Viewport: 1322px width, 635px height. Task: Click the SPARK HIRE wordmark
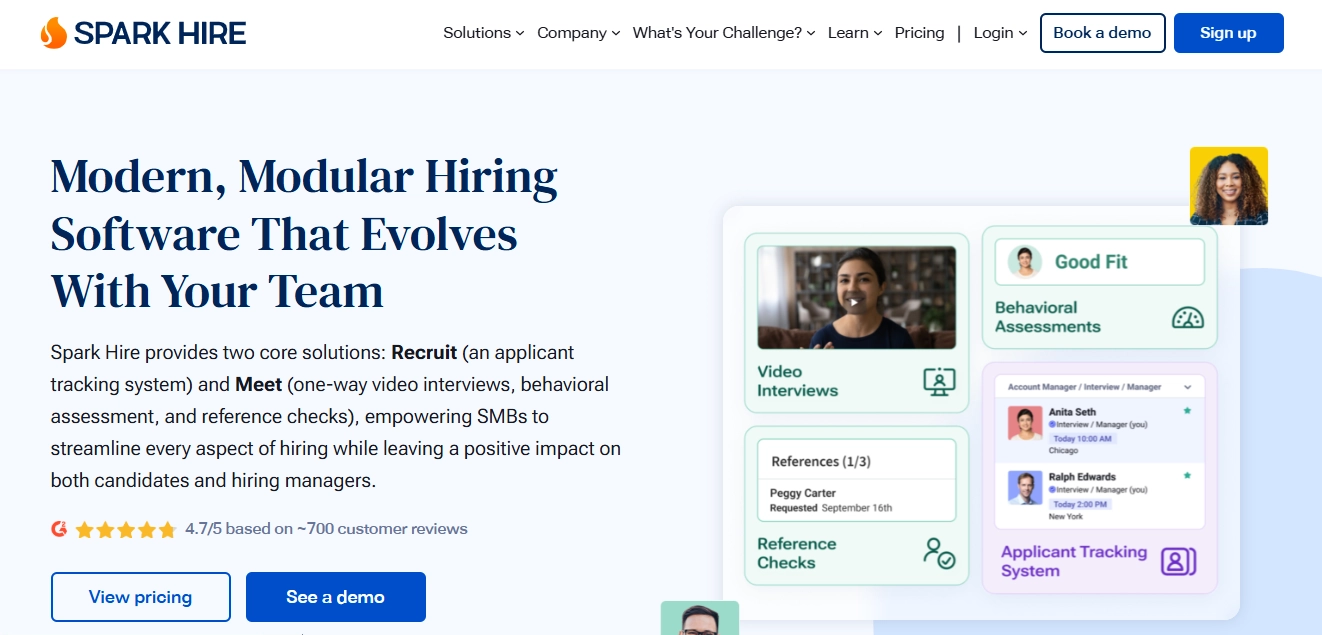click(160, 33)
